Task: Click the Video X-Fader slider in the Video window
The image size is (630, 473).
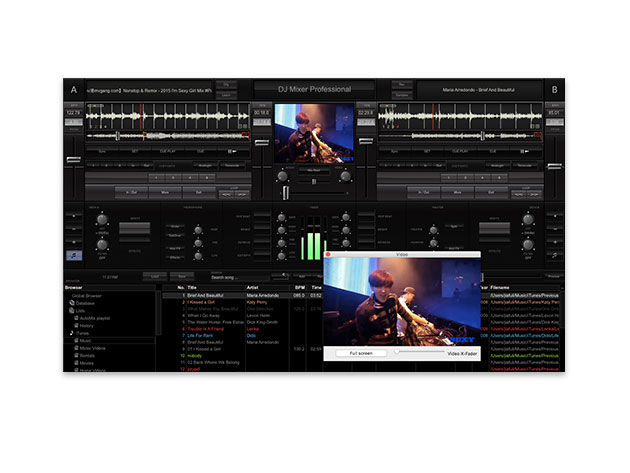Action: (x=419, y=353)
